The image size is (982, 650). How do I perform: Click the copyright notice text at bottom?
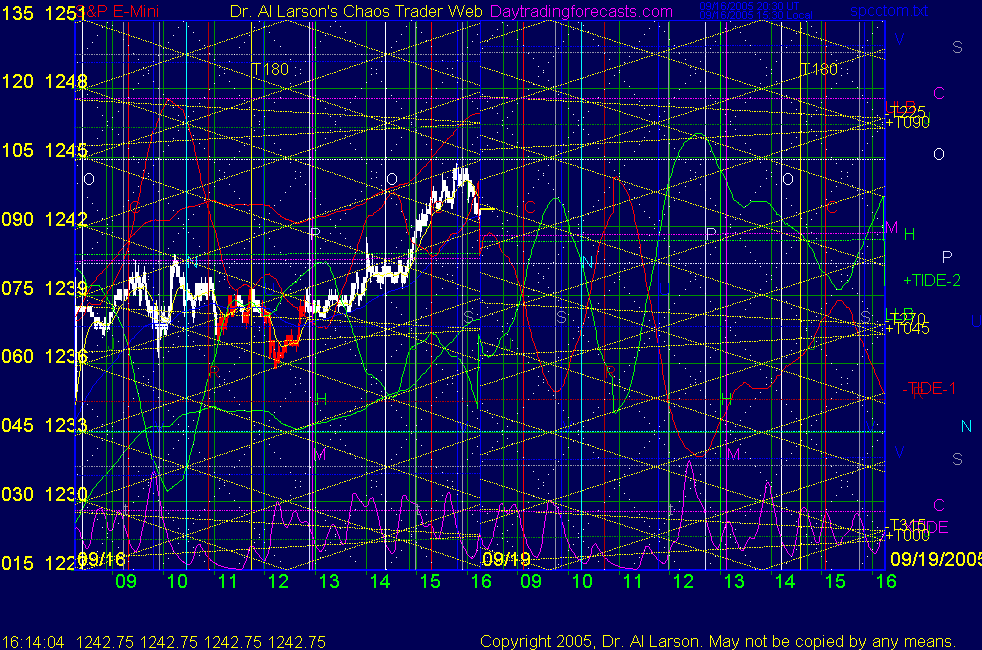pos(716,641)
